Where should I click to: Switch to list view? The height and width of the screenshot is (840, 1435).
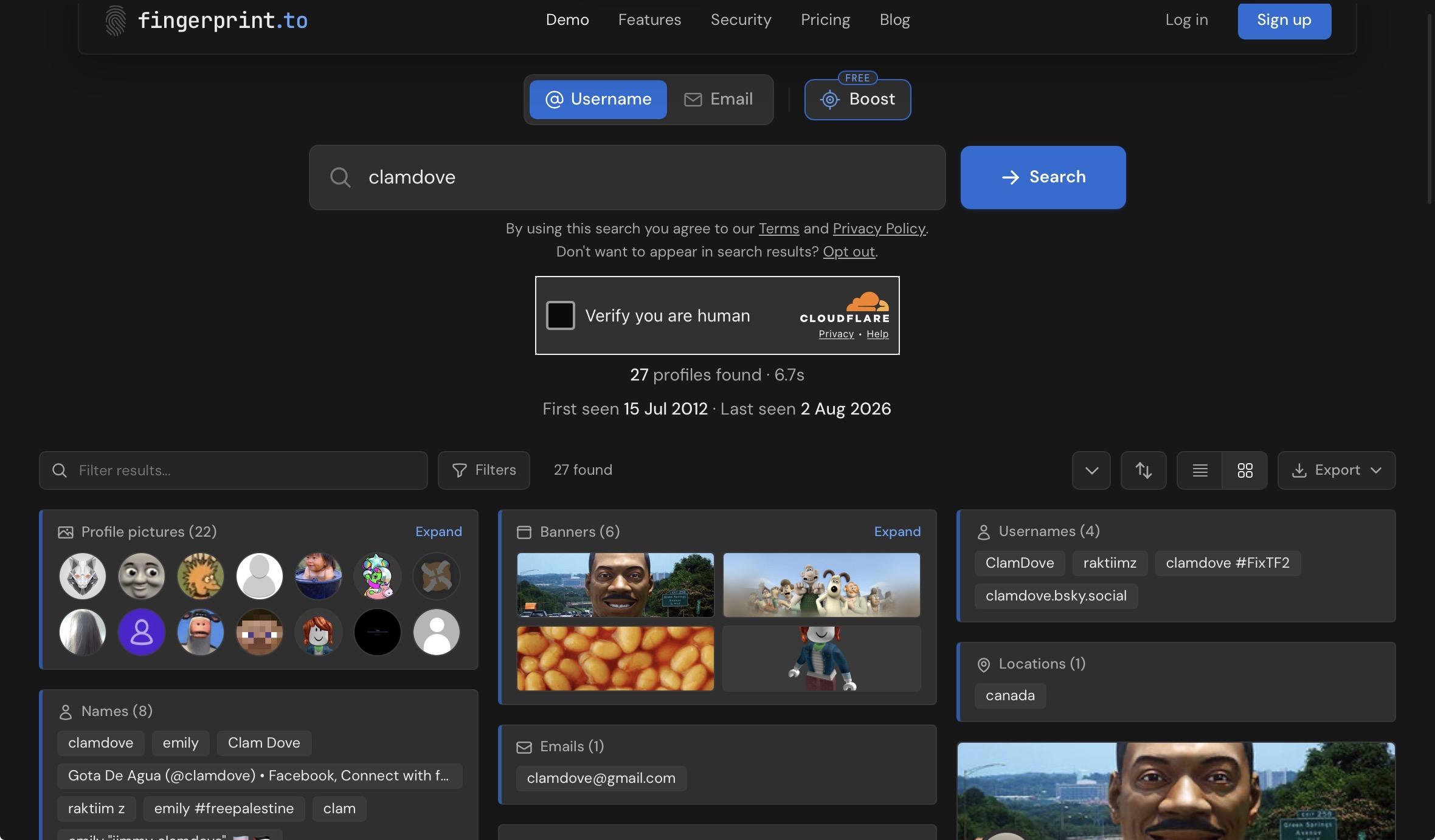[x=1200, y=470]
